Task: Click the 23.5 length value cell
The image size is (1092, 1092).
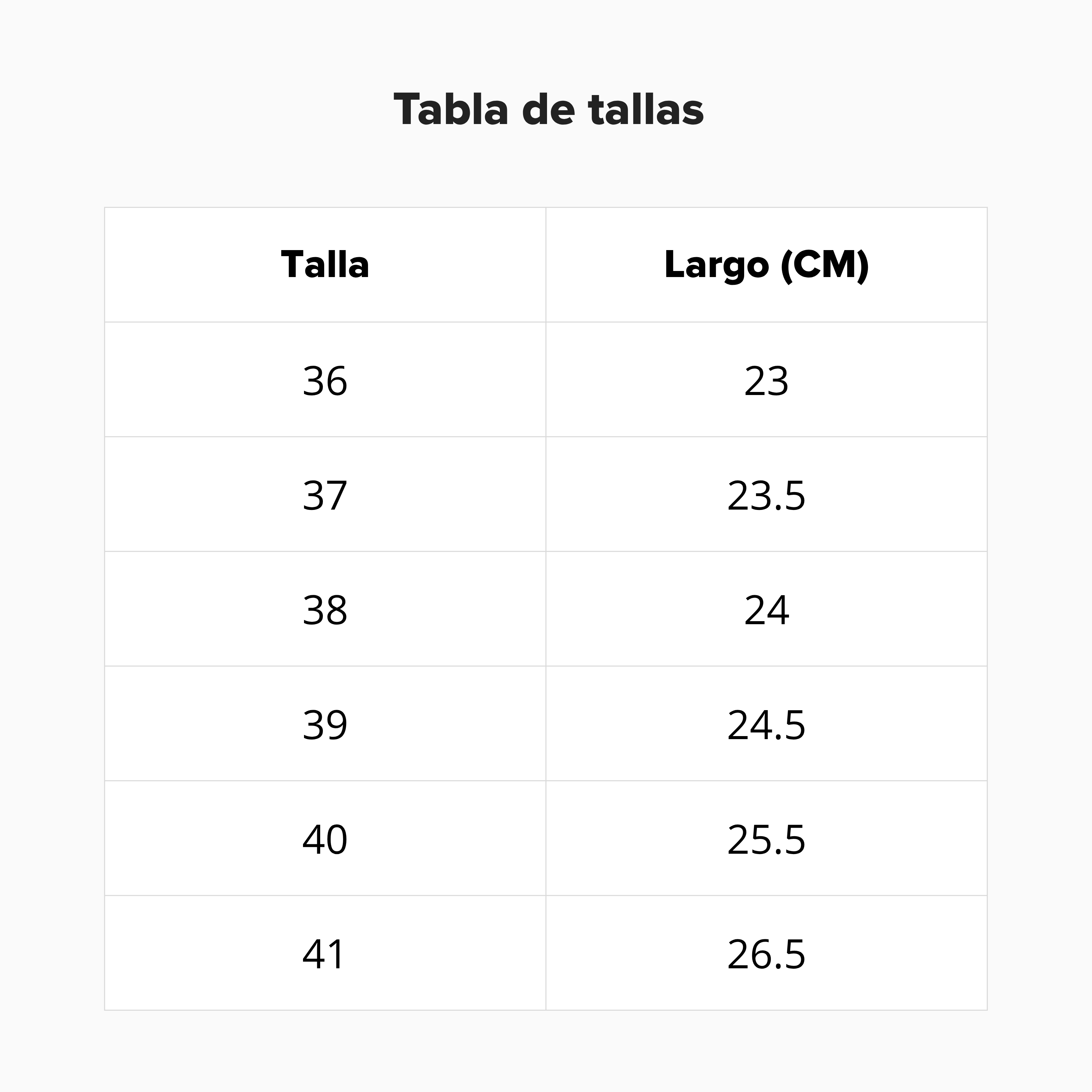Action: 766,495
